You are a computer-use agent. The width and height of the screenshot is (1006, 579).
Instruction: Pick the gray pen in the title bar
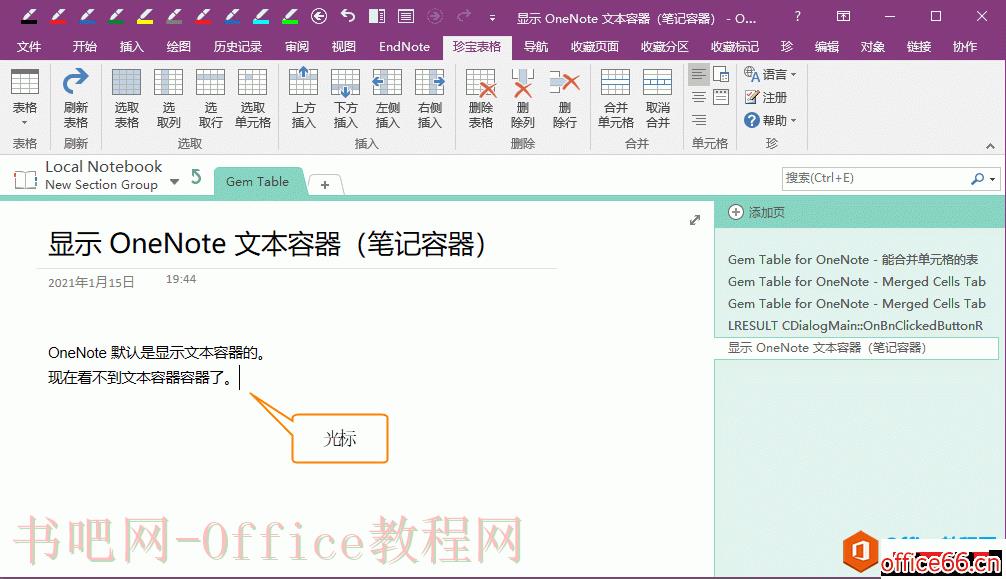click(x=174, y=16)
